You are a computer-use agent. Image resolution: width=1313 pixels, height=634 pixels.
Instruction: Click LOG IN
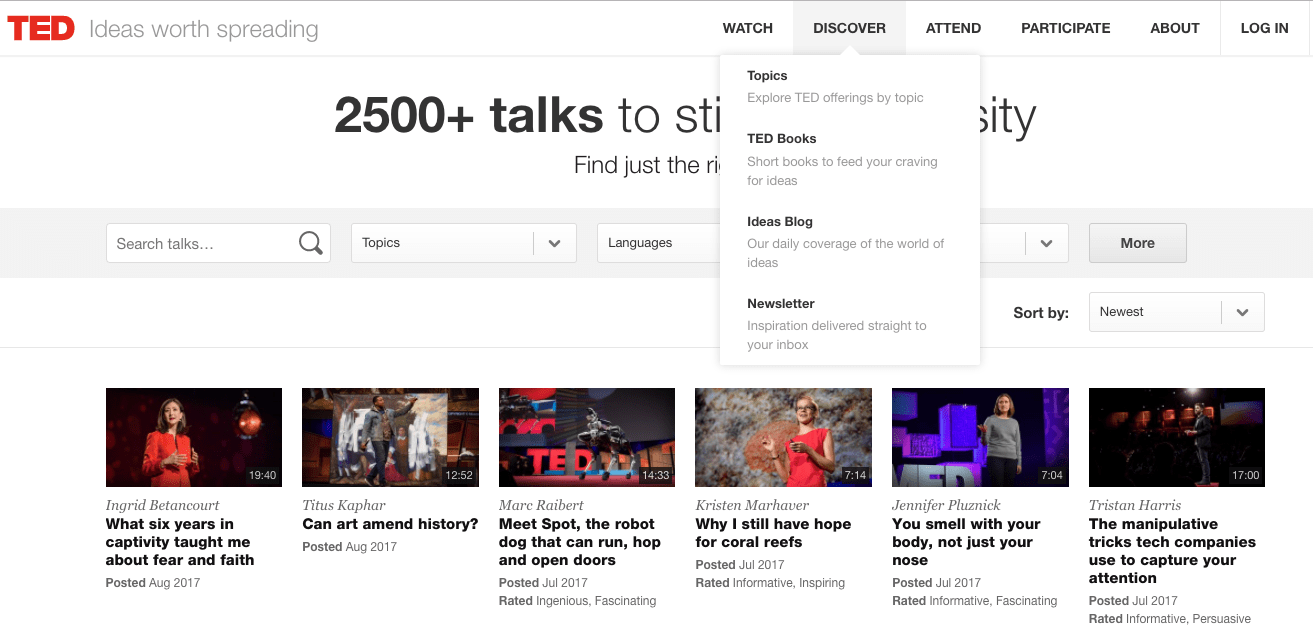[x=1265, y=28]
